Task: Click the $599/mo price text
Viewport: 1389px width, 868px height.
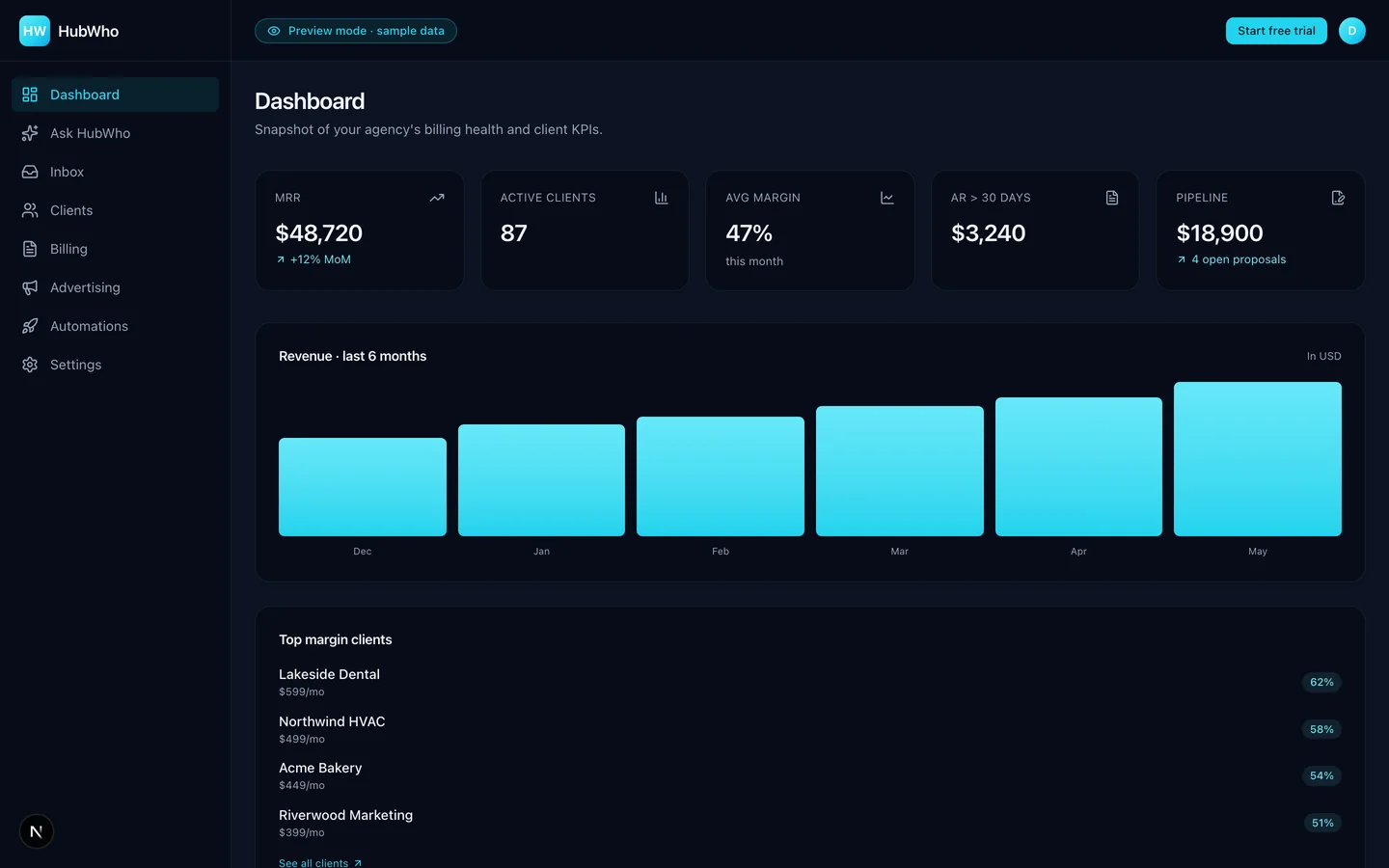Action: [x=302, y=692]
